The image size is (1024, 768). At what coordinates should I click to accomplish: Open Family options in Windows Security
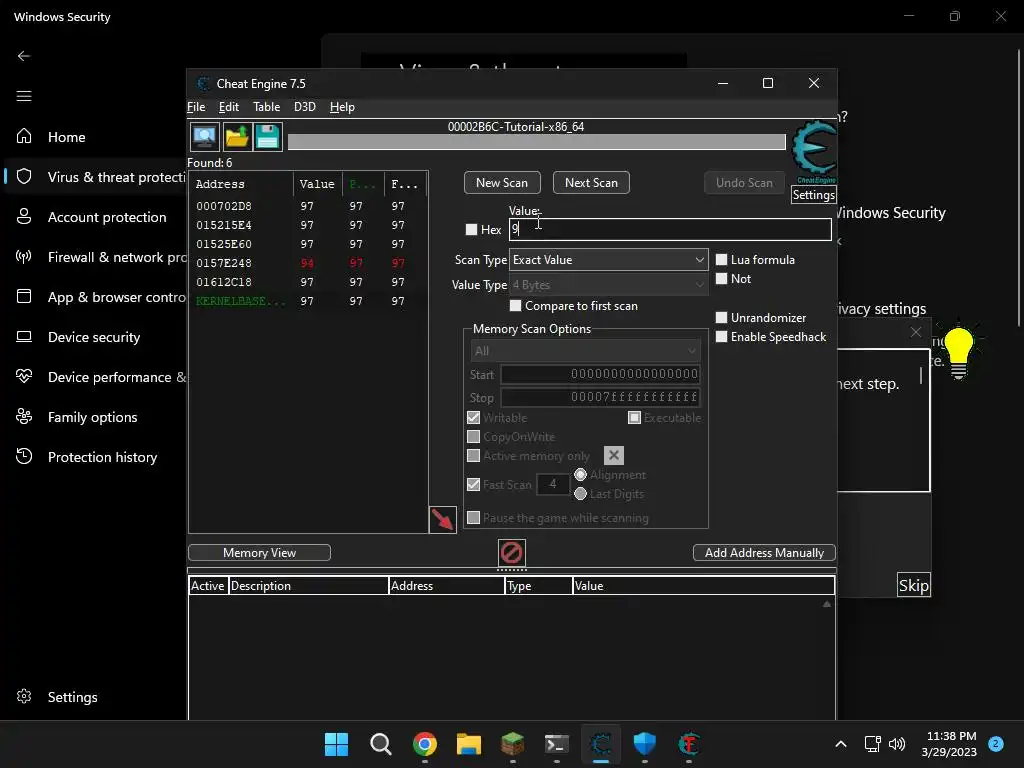[x=95, y=417]
